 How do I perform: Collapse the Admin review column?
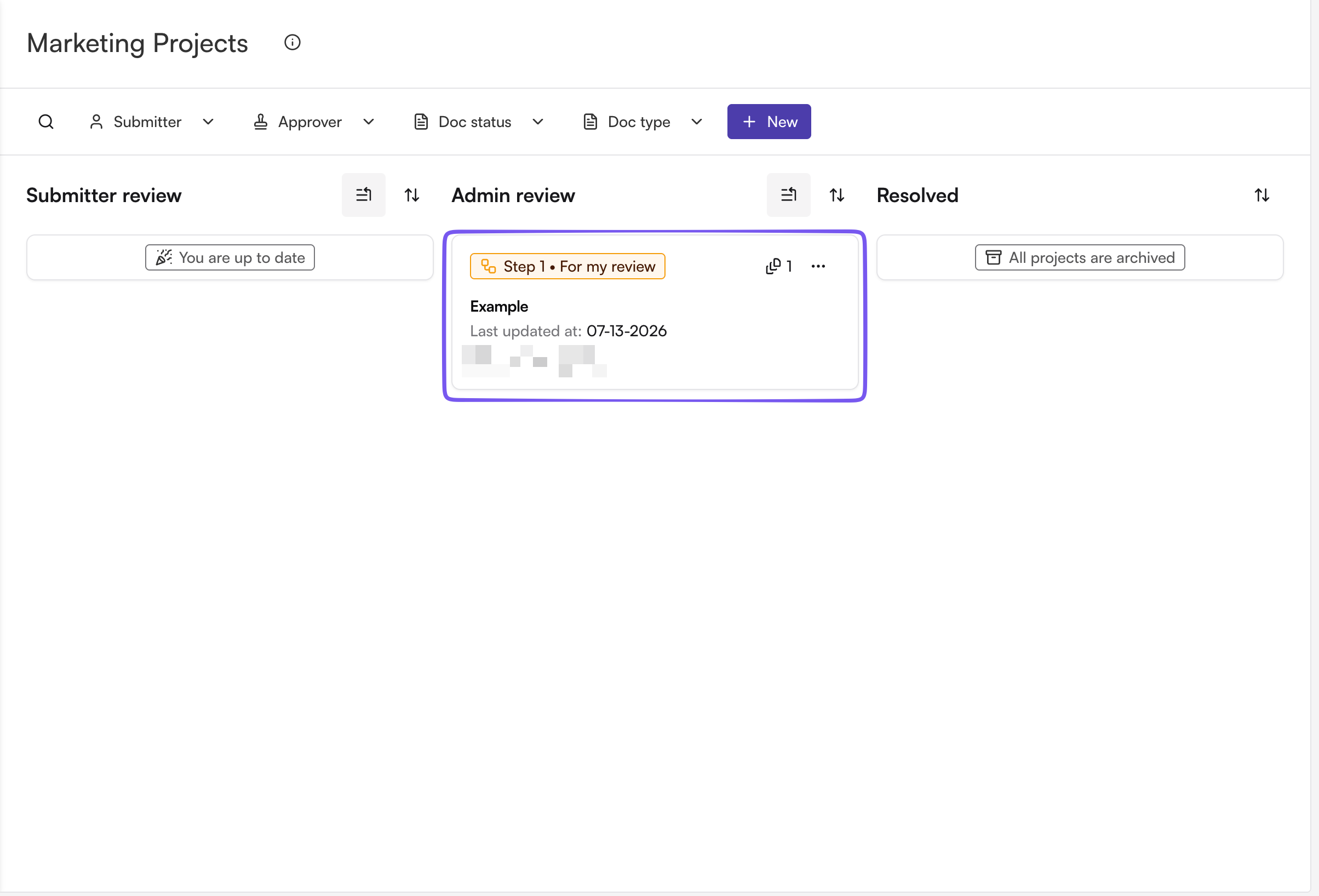[788, 194]
